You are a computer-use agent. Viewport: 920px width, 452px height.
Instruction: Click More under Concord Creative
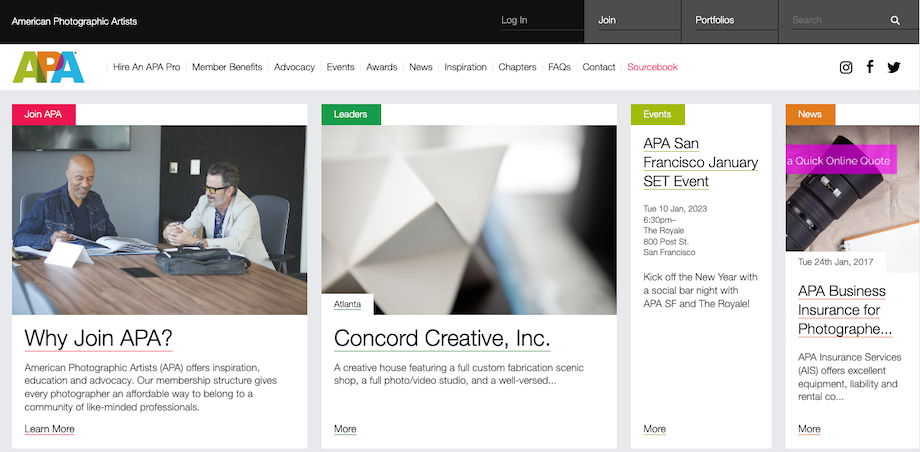point(345,429)
